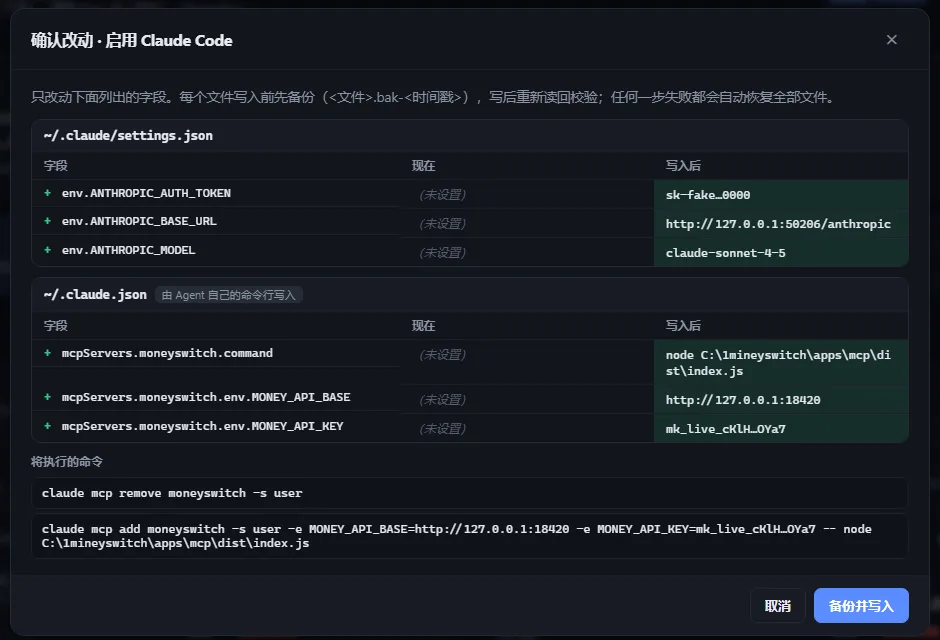Click the dialog title 确认改动 · 启用 Claude Code

pyautogui.click(x=132, y=40)
